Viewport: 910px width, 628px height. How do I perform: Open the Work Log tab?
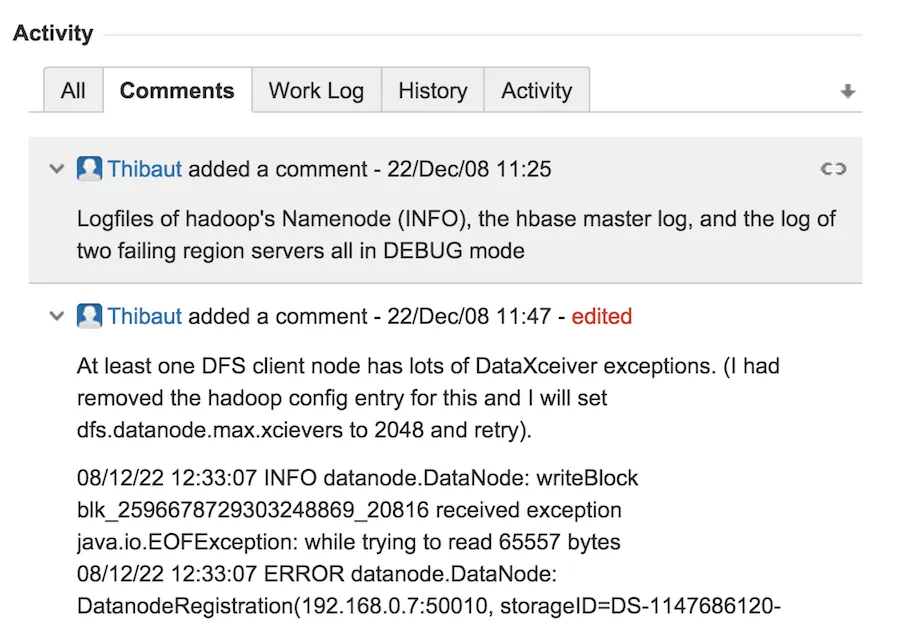tap(316, 91)
